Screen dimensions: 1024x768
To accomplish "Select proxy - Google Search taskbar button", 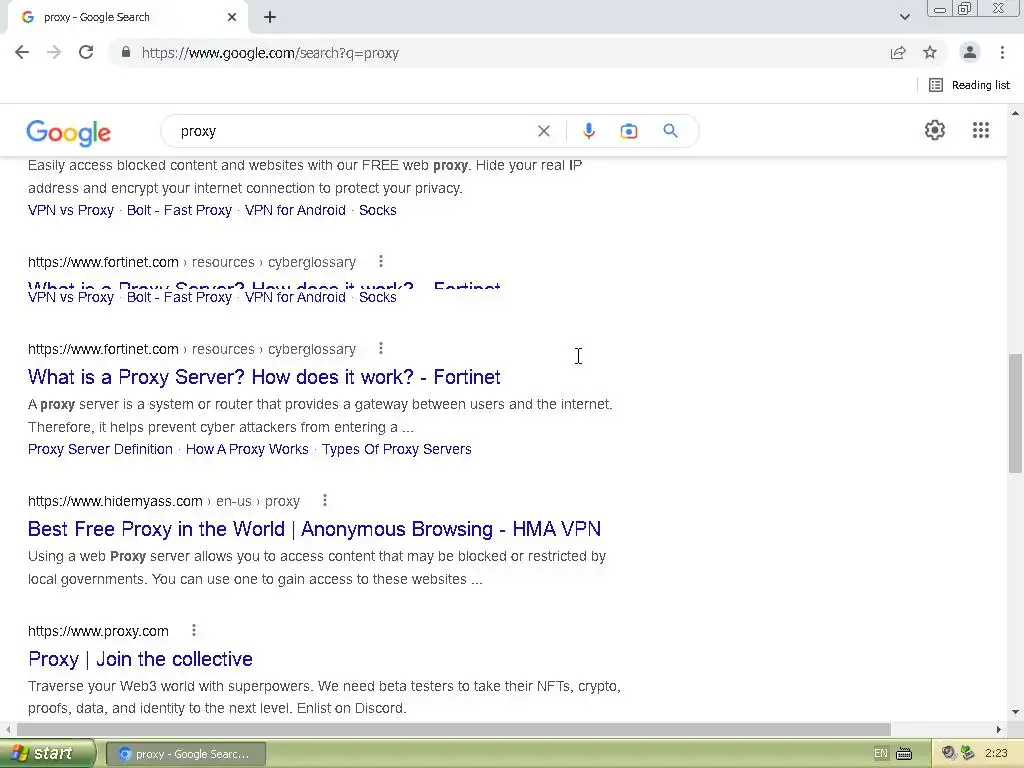I will pos(185,754).
